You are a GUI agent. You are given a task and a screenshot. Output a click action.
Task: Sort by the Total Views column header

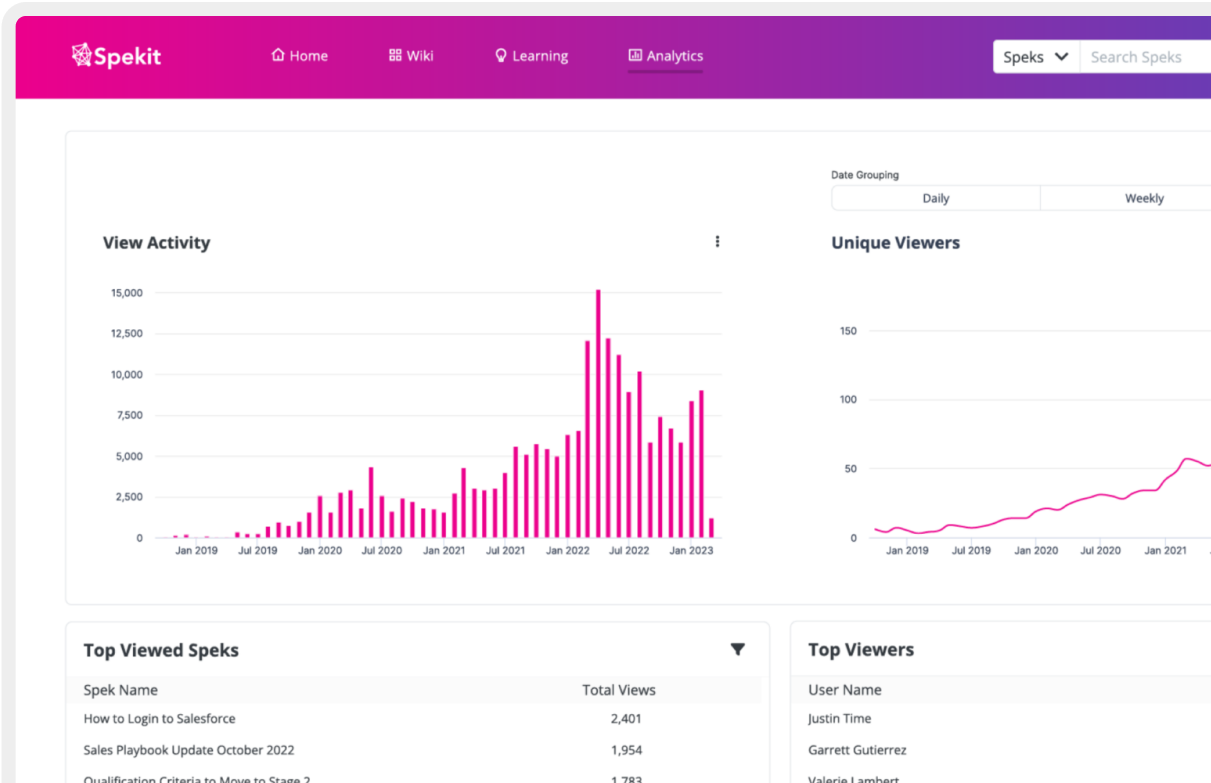coord(617,689)
